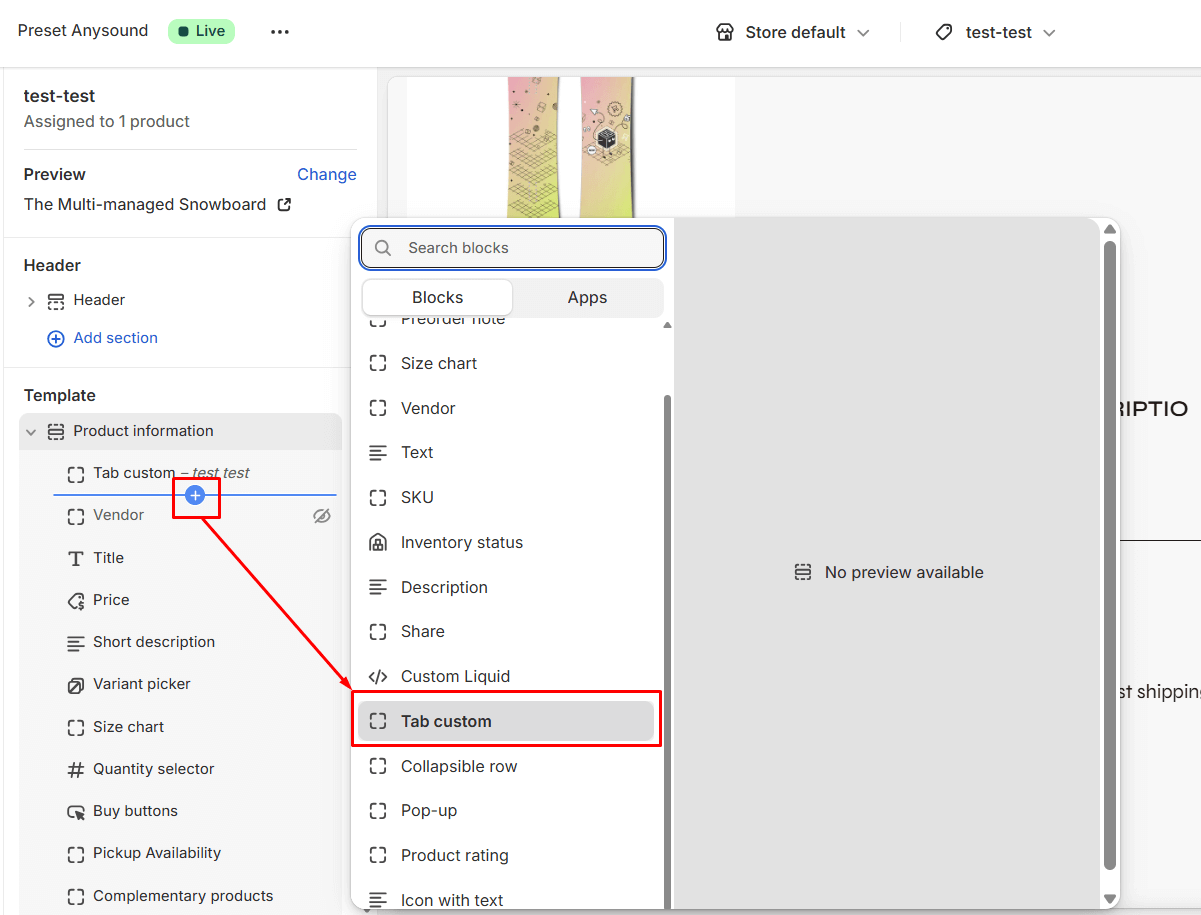Click the blue plus icon above Vendor block

pos(196,497)
